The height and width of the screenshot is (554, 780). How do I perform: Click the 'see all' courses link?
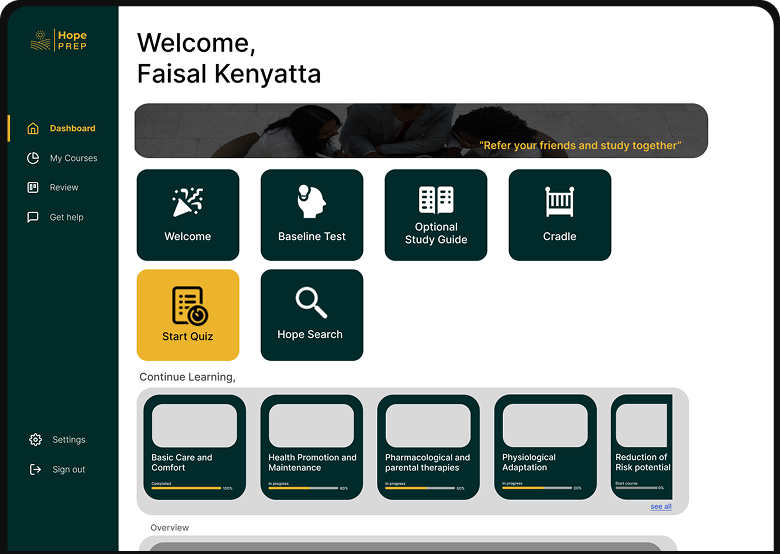[x=661, y=507]
